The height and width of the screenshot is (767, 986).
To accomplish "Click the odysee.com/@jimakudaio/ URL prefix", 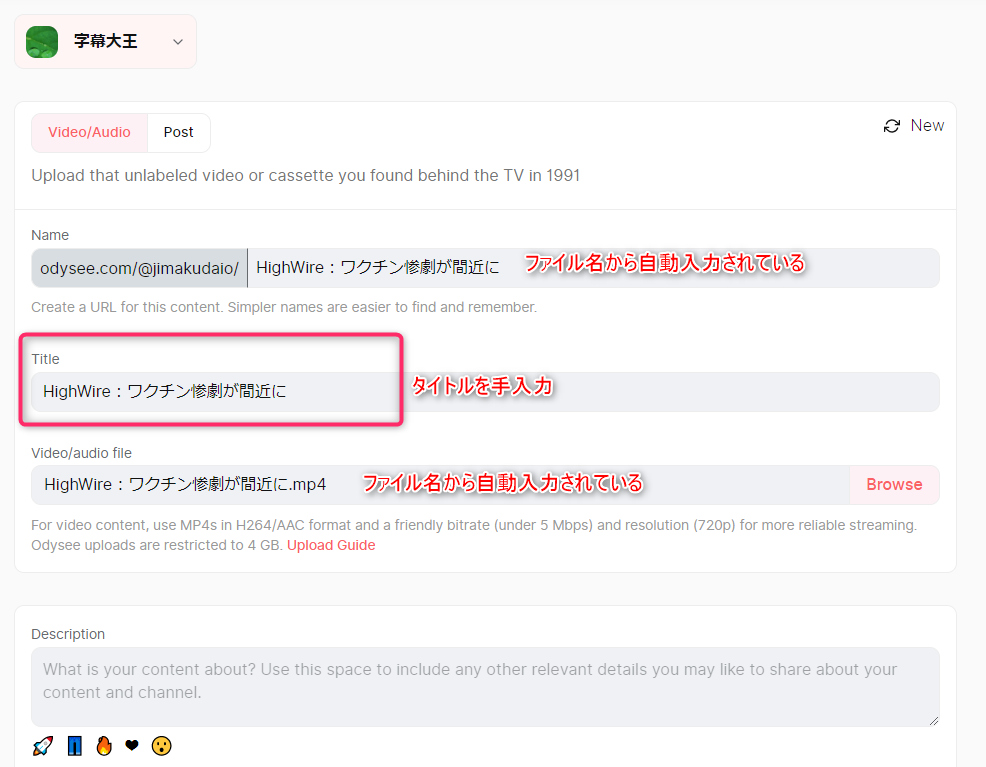I will click(139, 268).
